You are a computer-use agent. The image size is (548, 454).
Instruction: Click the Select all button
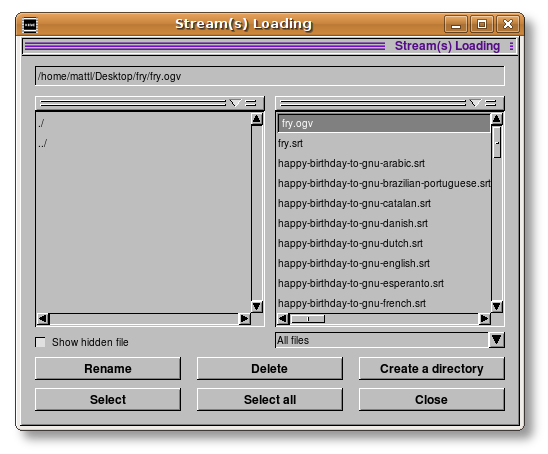point(270,399)
